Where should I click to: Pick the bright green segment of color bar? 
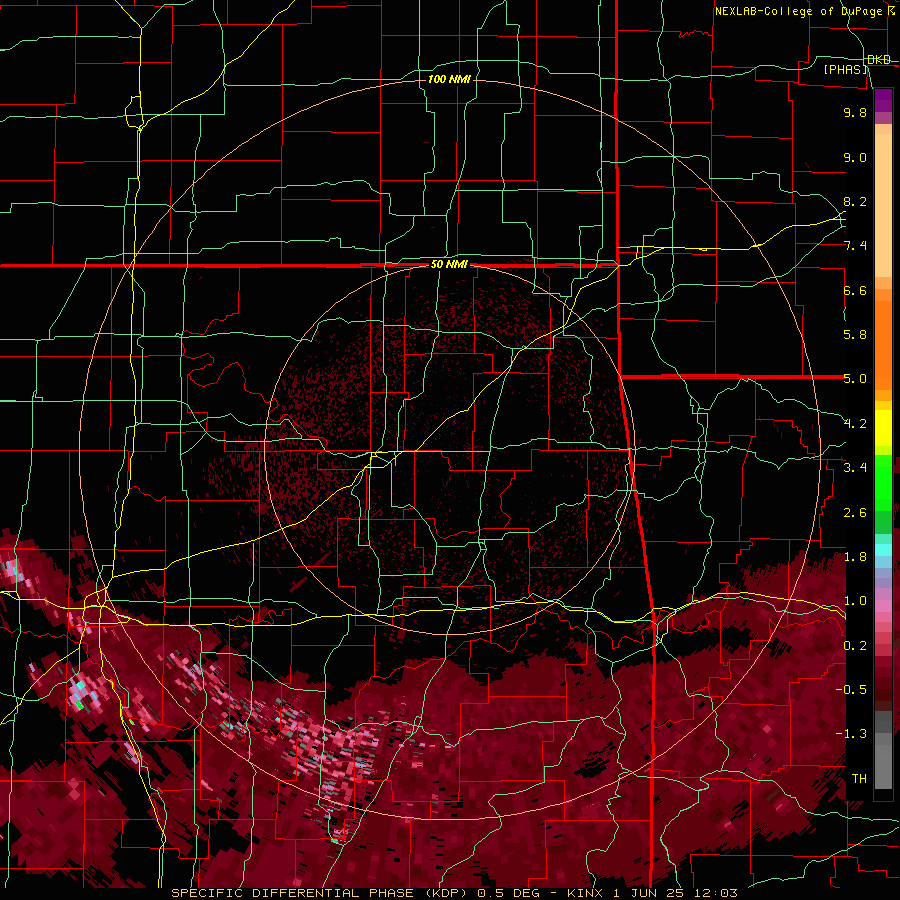coord(883,483)
